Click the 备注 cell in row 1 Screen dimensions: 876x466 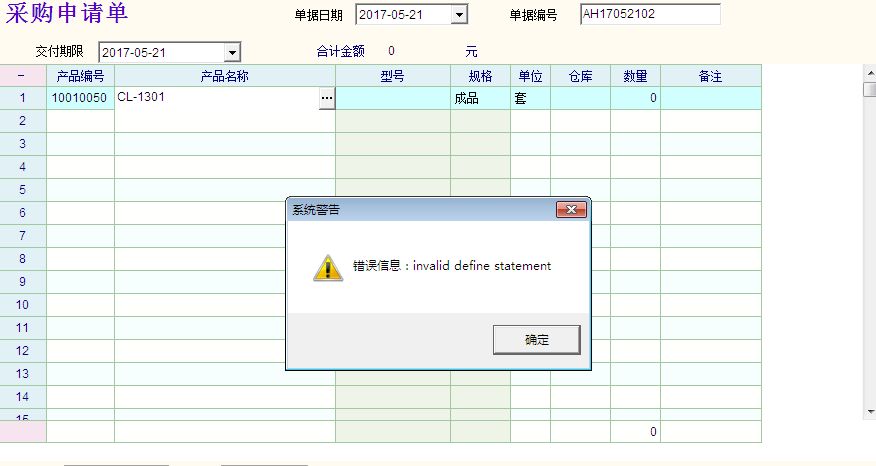[710, 98]
